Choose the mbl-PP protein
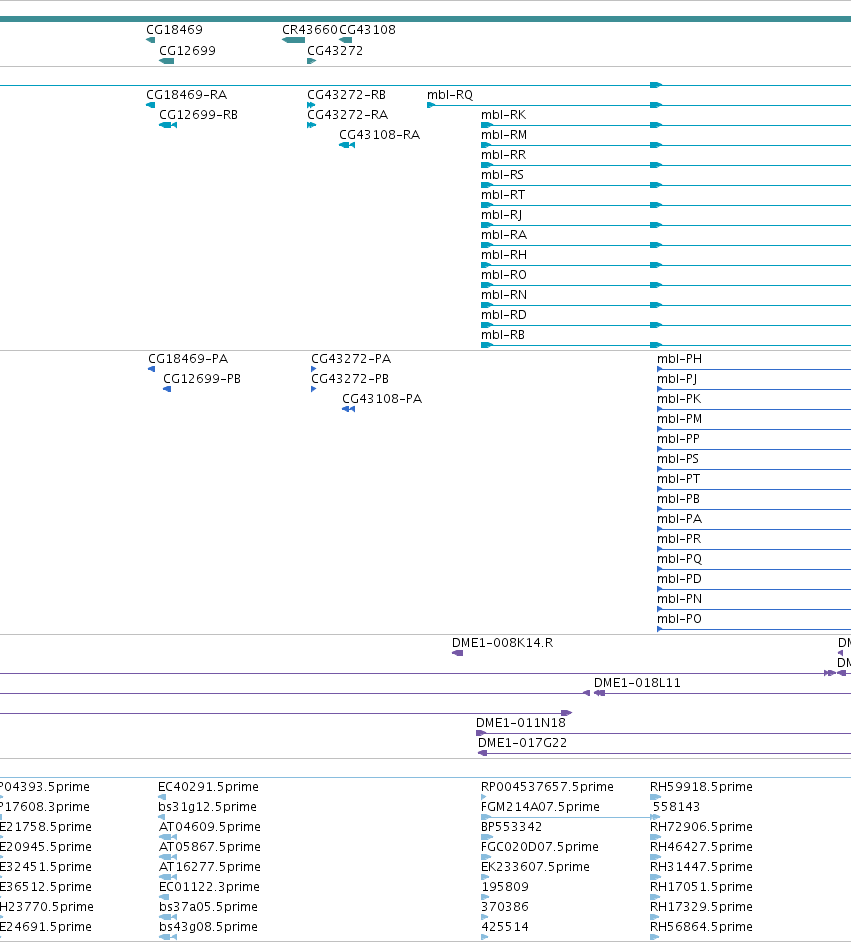 (x=679, y=439)
